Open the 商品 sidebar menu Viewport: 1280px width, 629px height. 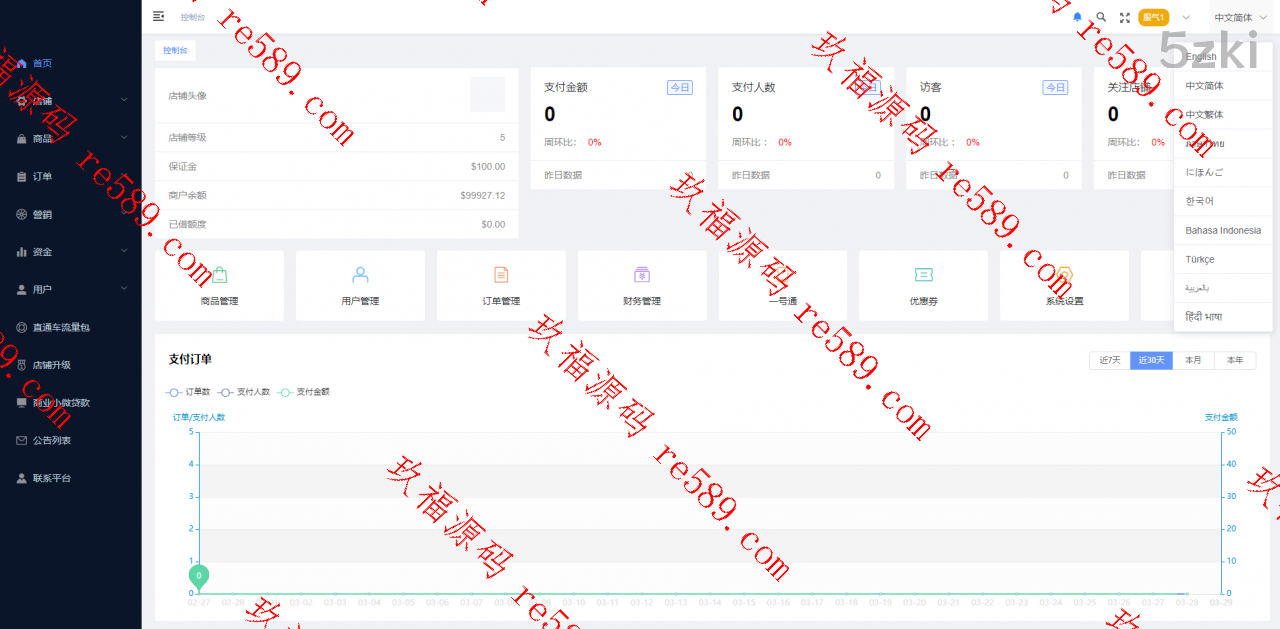coord(70,139)
